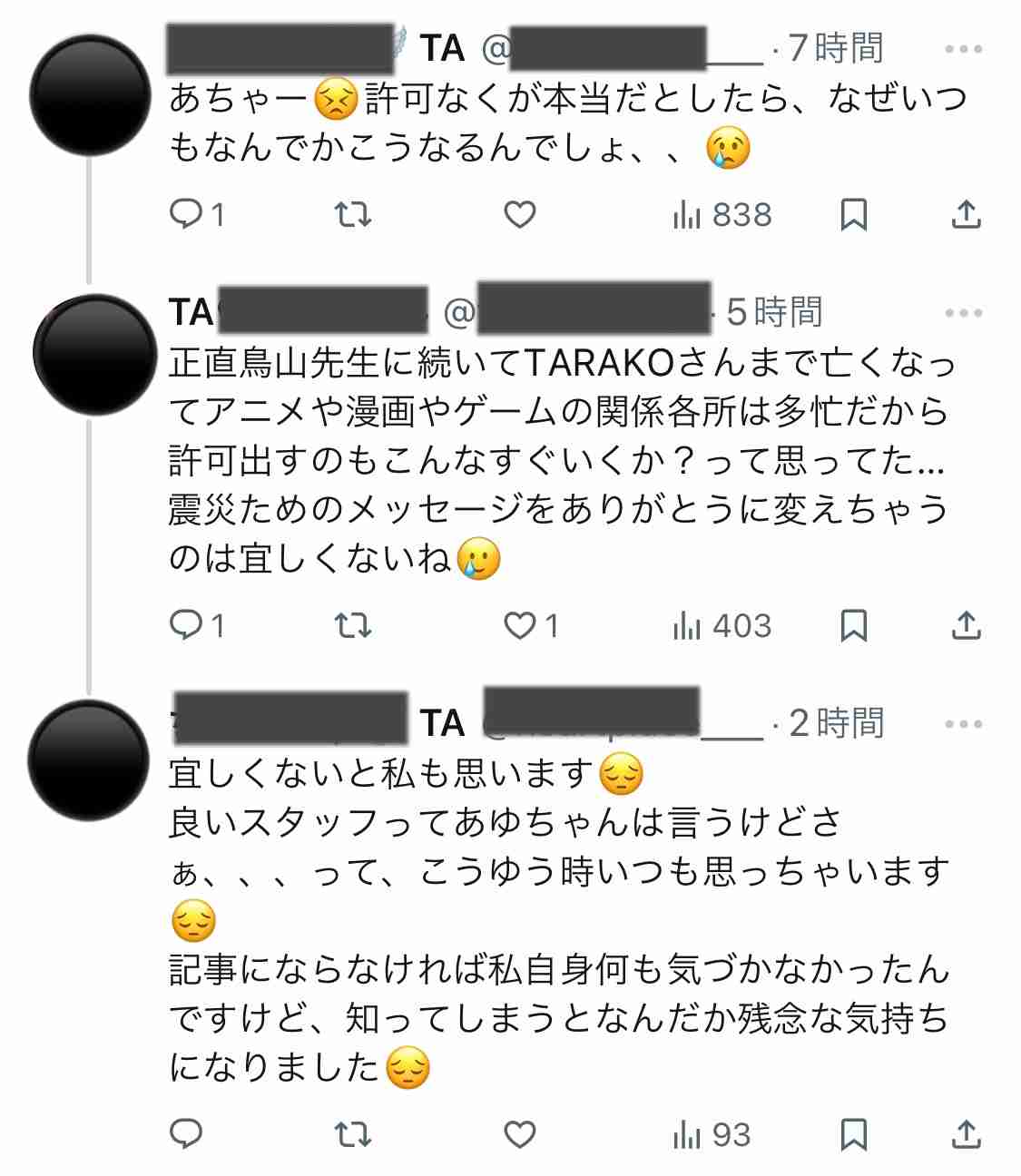This screenshot has width=1021, height=1176.
Task: Reply to the 7時間 tweet
Action: [x=191, y=215]
